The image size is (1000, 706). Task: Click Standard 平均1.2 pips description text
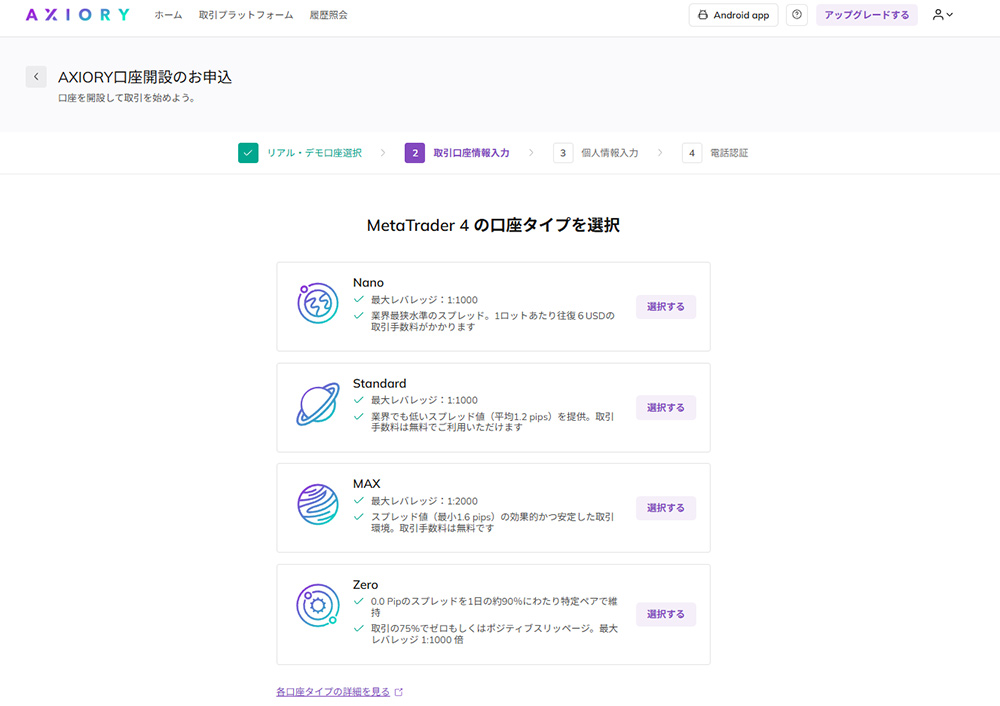493,422
